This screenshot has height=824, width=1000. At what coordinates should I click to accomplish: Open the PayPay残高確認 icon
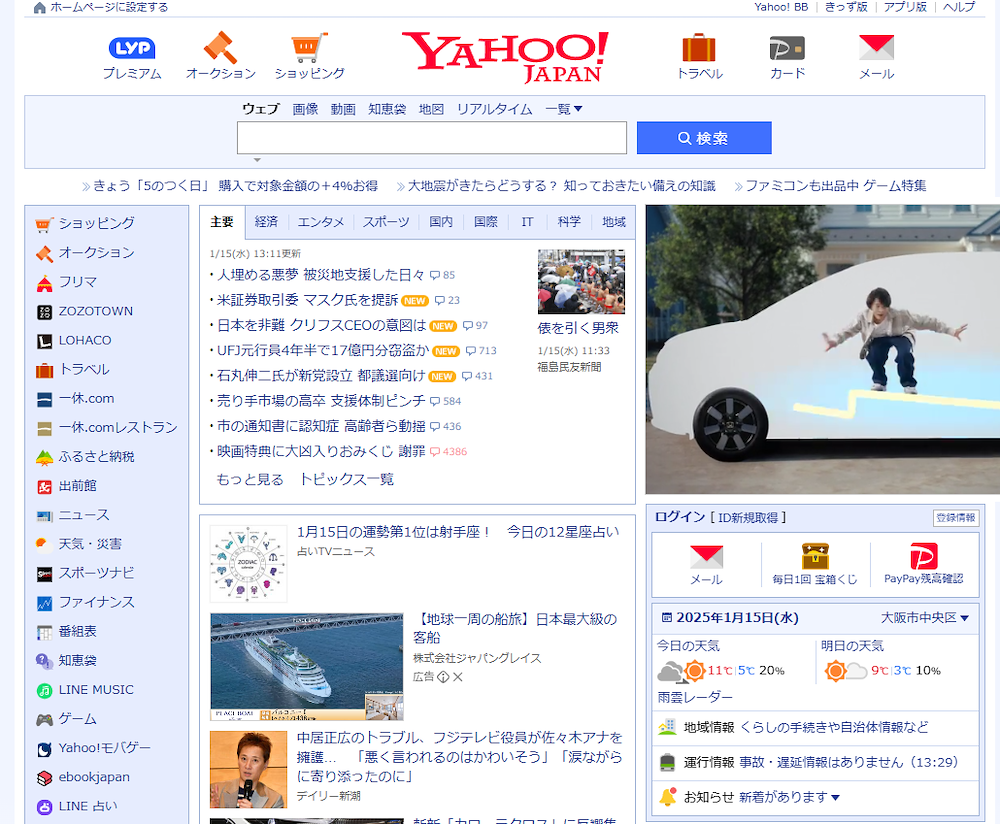[923, 556]
